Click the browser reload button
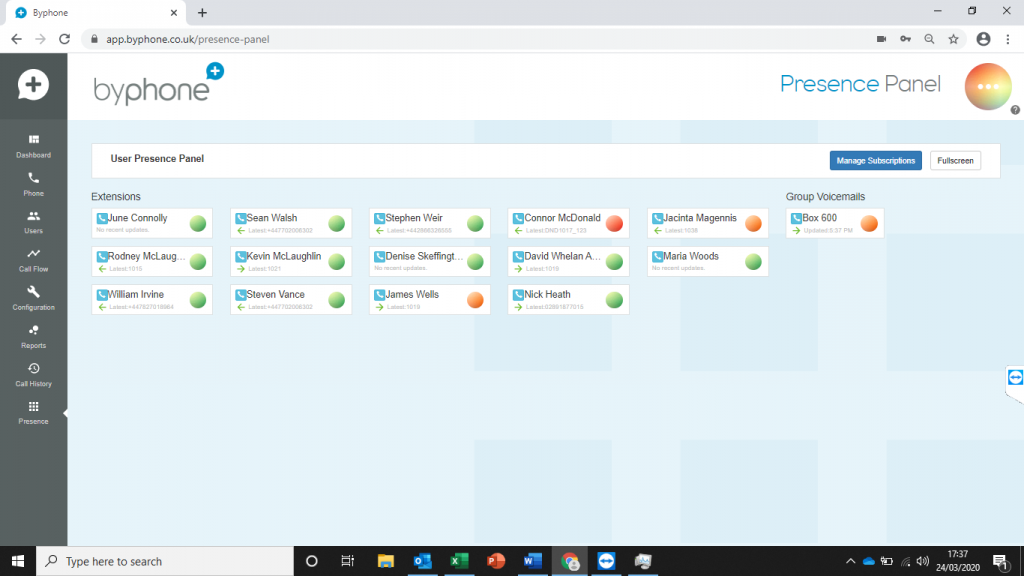This screenshot has height=576, width=1024. click(x=64, y=39)
